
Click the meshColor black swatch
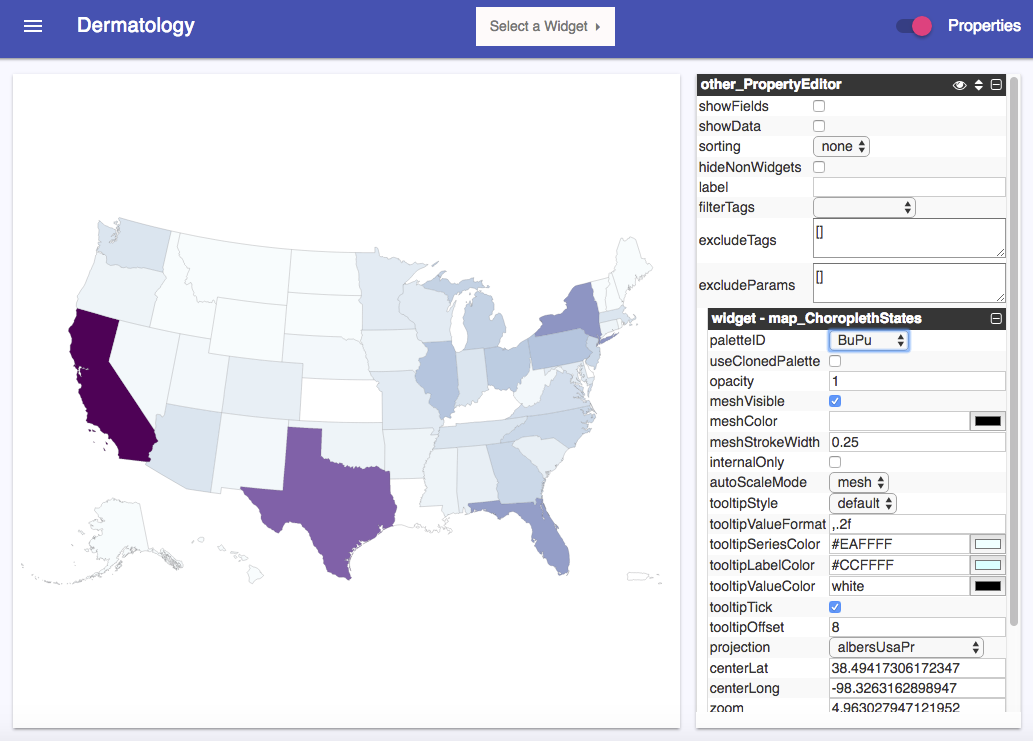[988, 422]
